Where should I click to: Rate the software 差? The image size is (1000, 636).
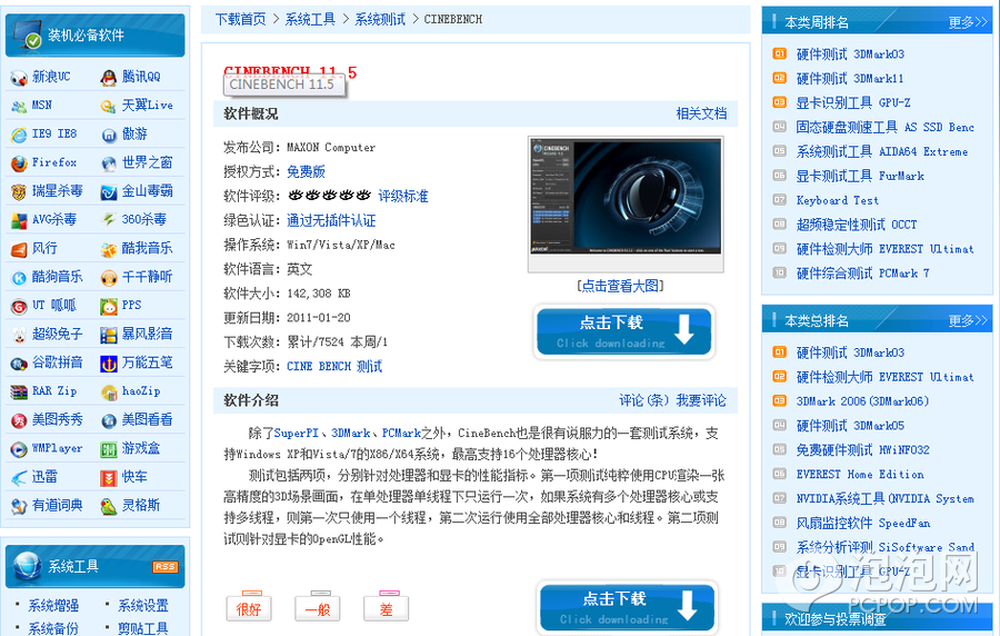(386, 607)
